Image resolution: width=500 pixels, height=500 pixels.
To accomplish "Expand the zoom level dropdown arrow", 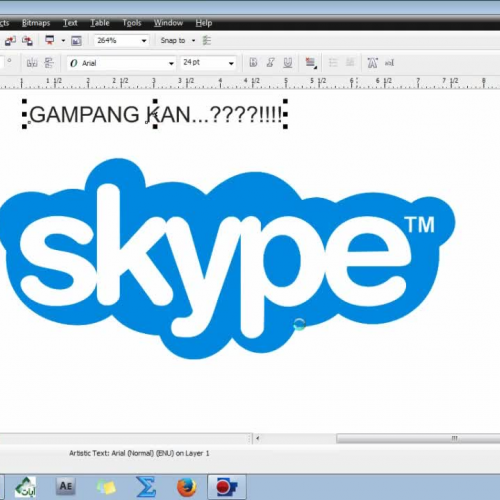I will tap(144, 41).
